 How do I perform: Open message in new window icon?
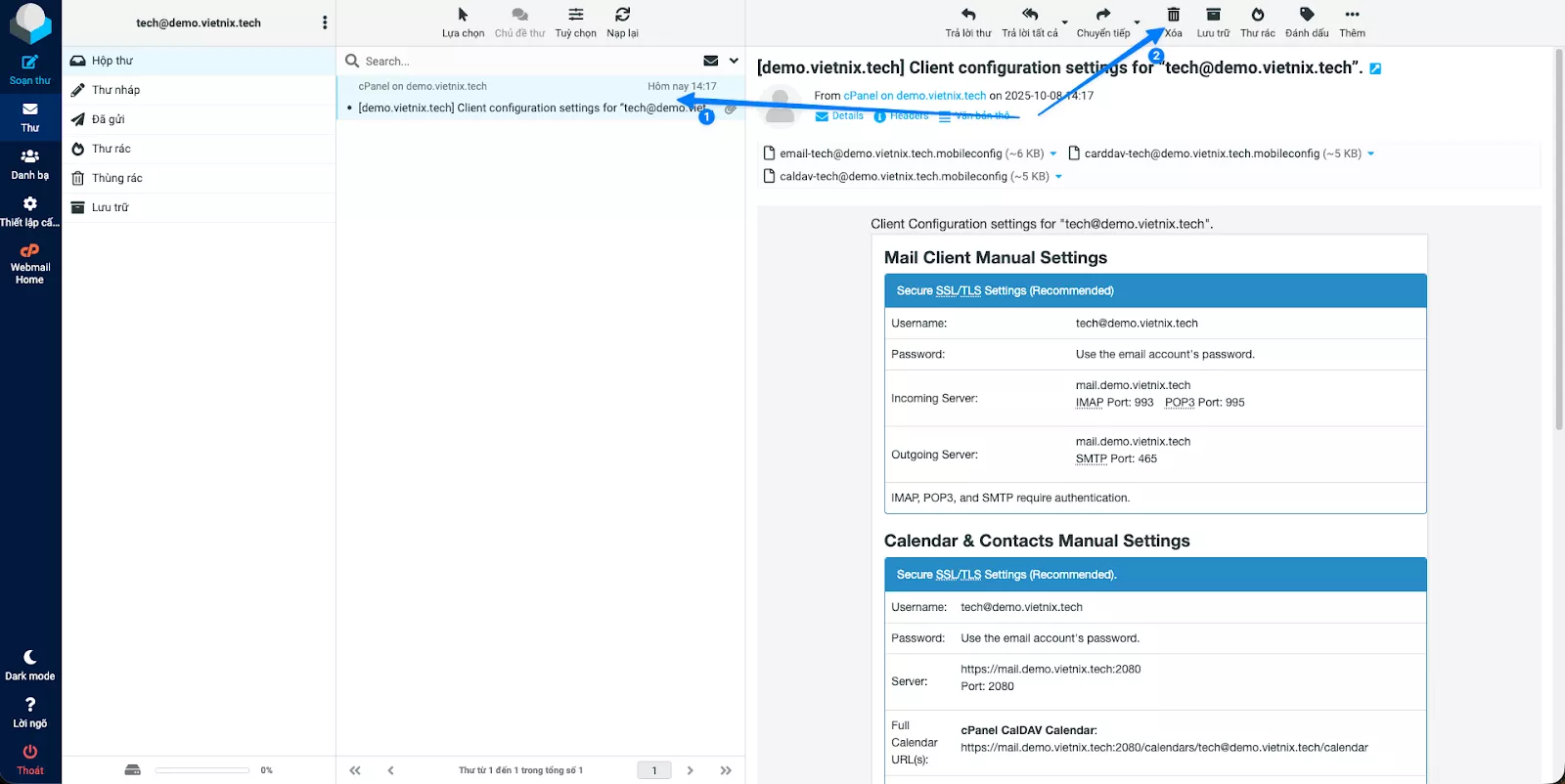(1375, 68)
